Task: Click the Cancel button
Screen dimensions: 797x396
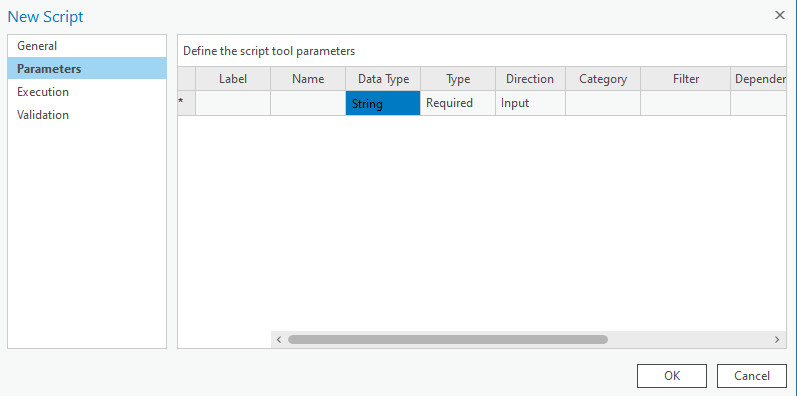Action: coord(752,376)
